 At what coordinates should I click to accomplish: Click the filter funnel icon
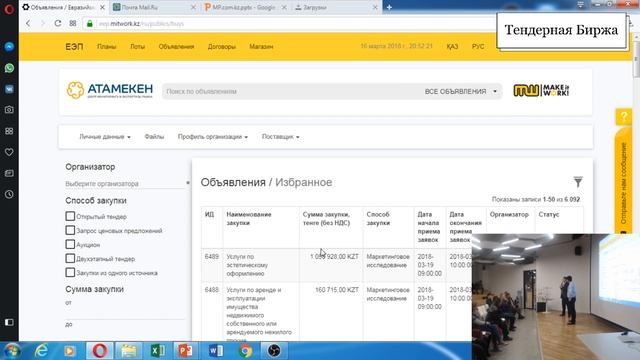tap(578, 182)
